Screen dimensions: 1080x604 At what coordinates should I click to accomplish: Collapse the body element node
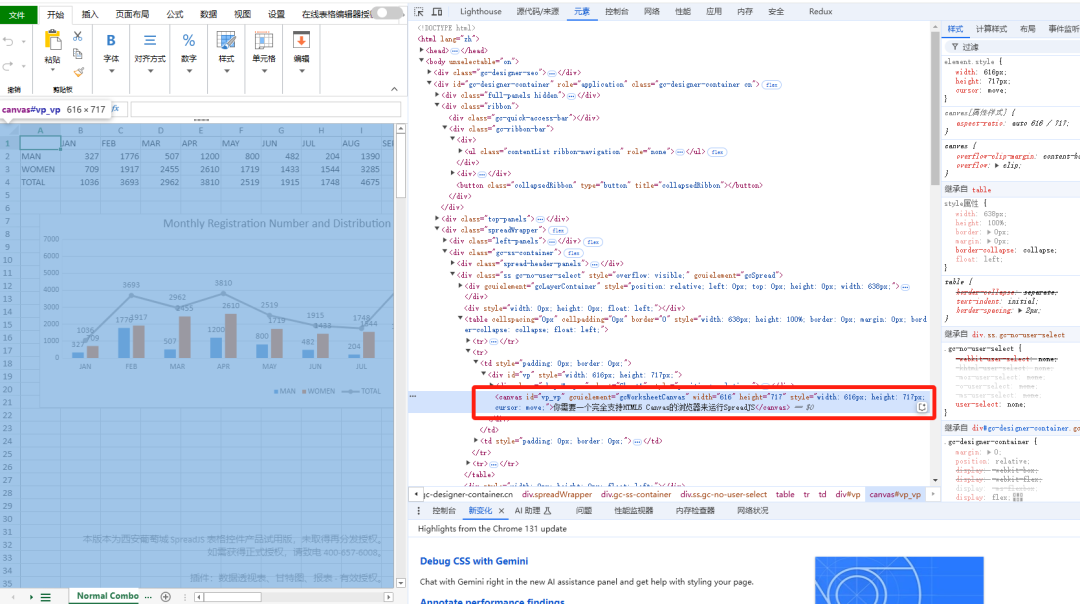pos(422,61)
